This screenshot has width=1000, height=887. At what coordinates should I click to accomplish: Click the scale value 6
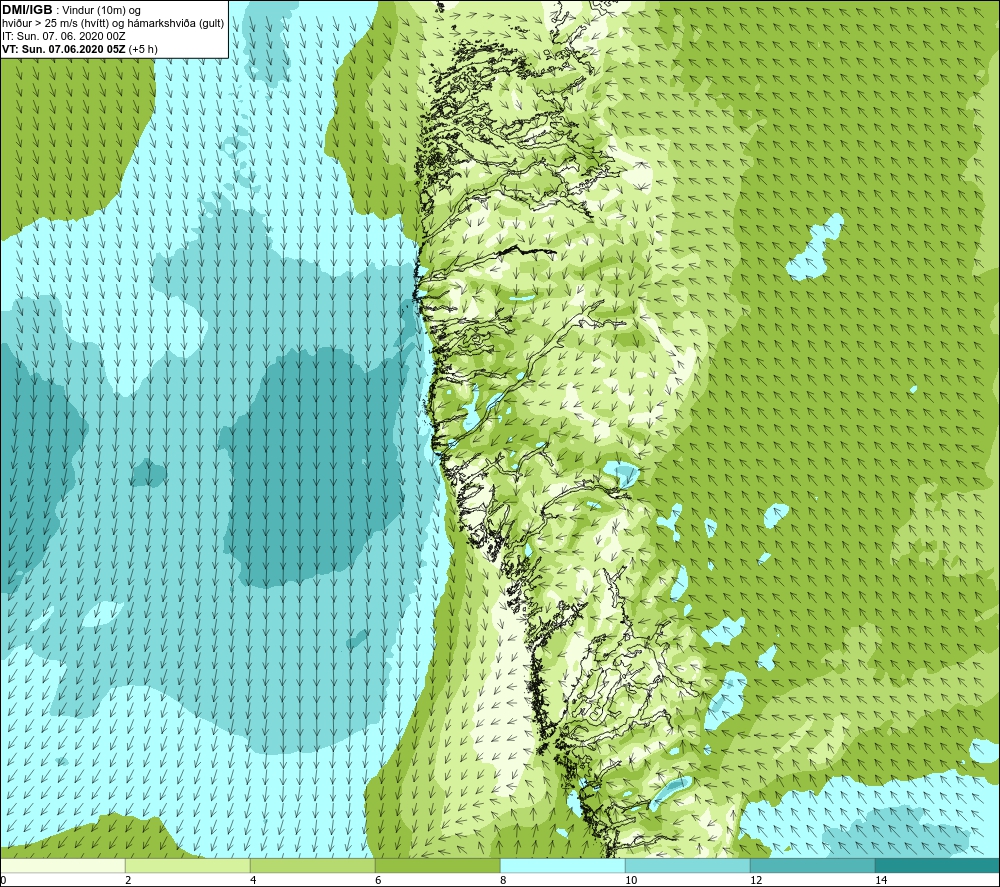[x=378, y=880]
